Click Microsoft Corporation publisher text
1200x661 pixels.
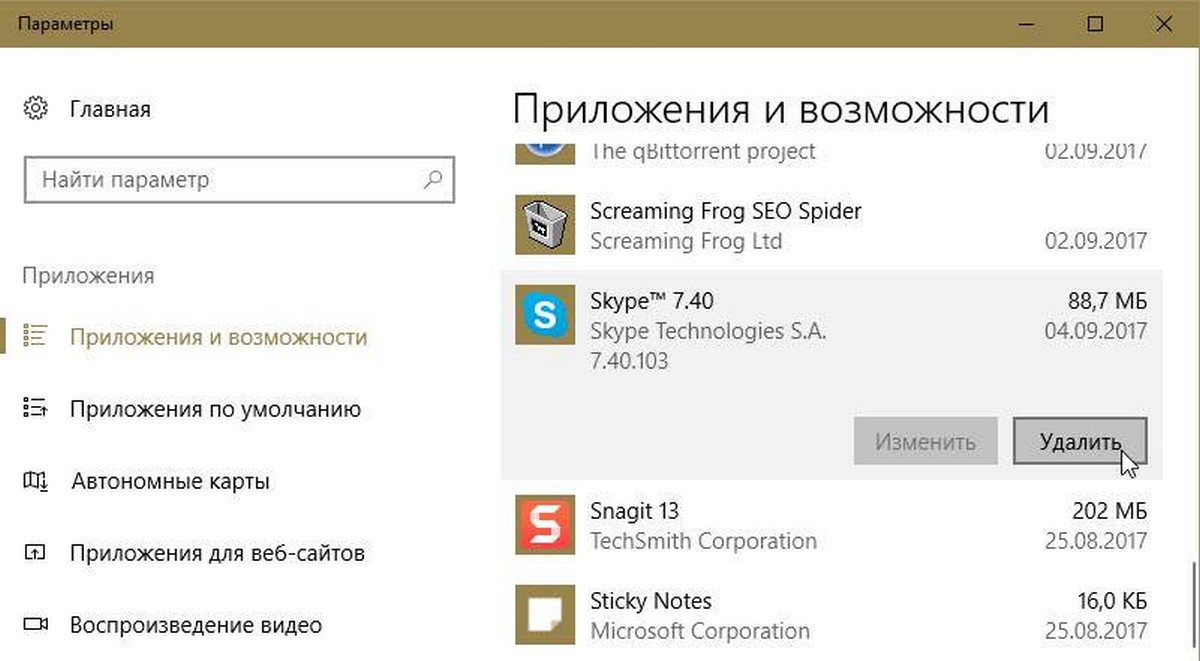click(x=700, y=631)
